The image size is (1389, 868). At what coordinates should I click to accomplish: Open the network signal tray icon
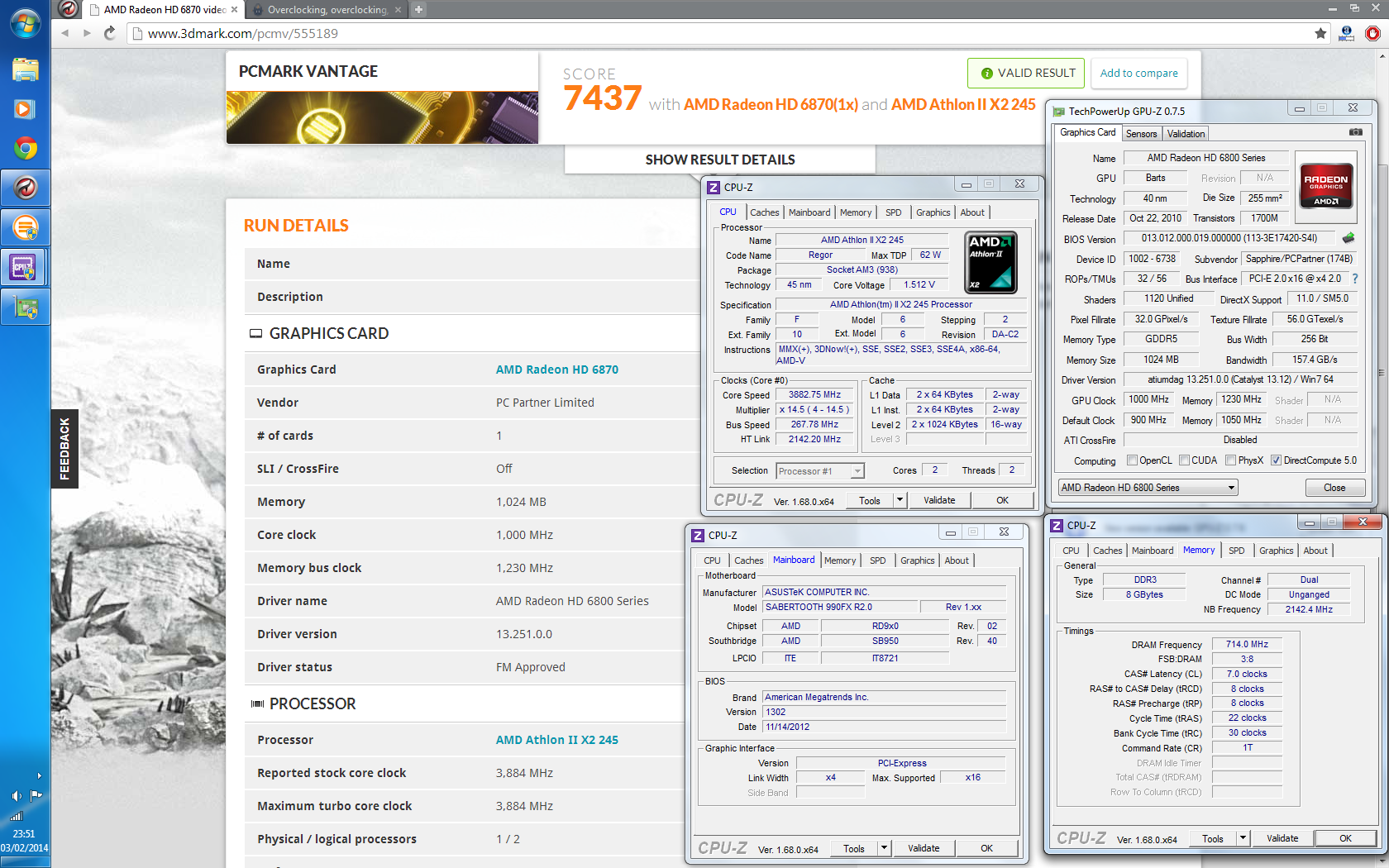[x=17, y=815]
